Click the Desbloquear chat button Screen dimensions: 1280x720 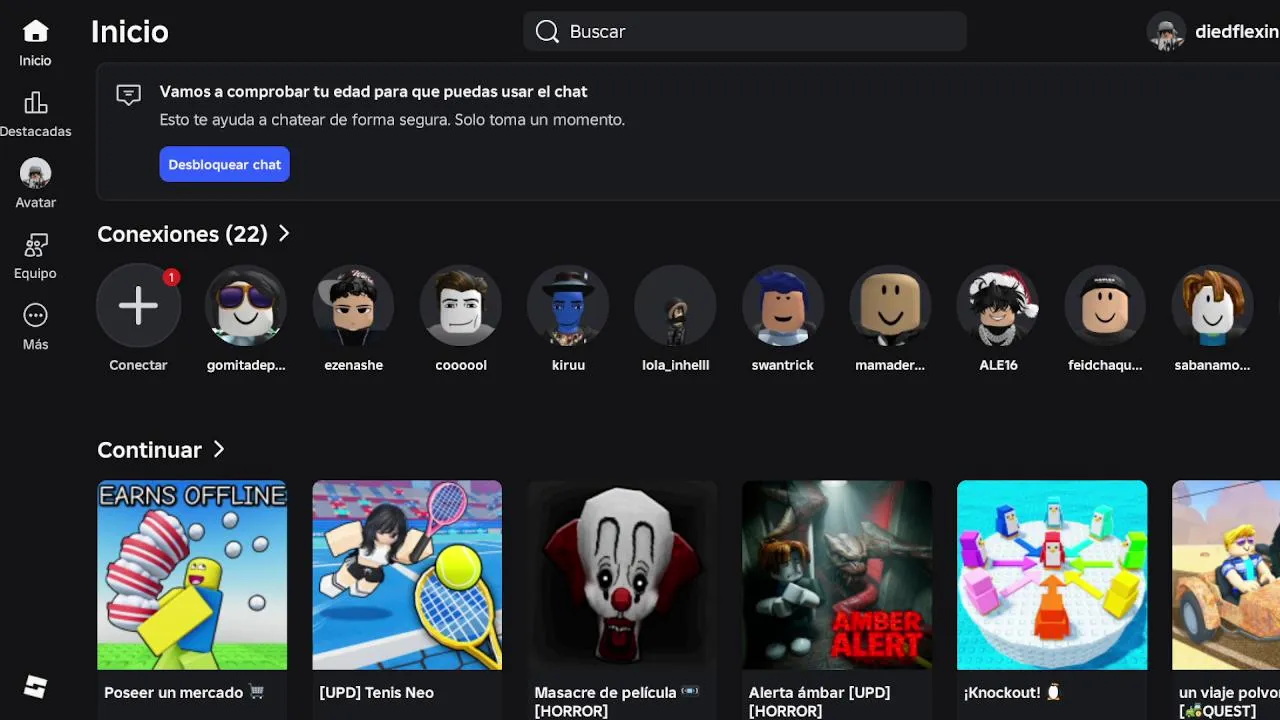(x=225, y=164)
